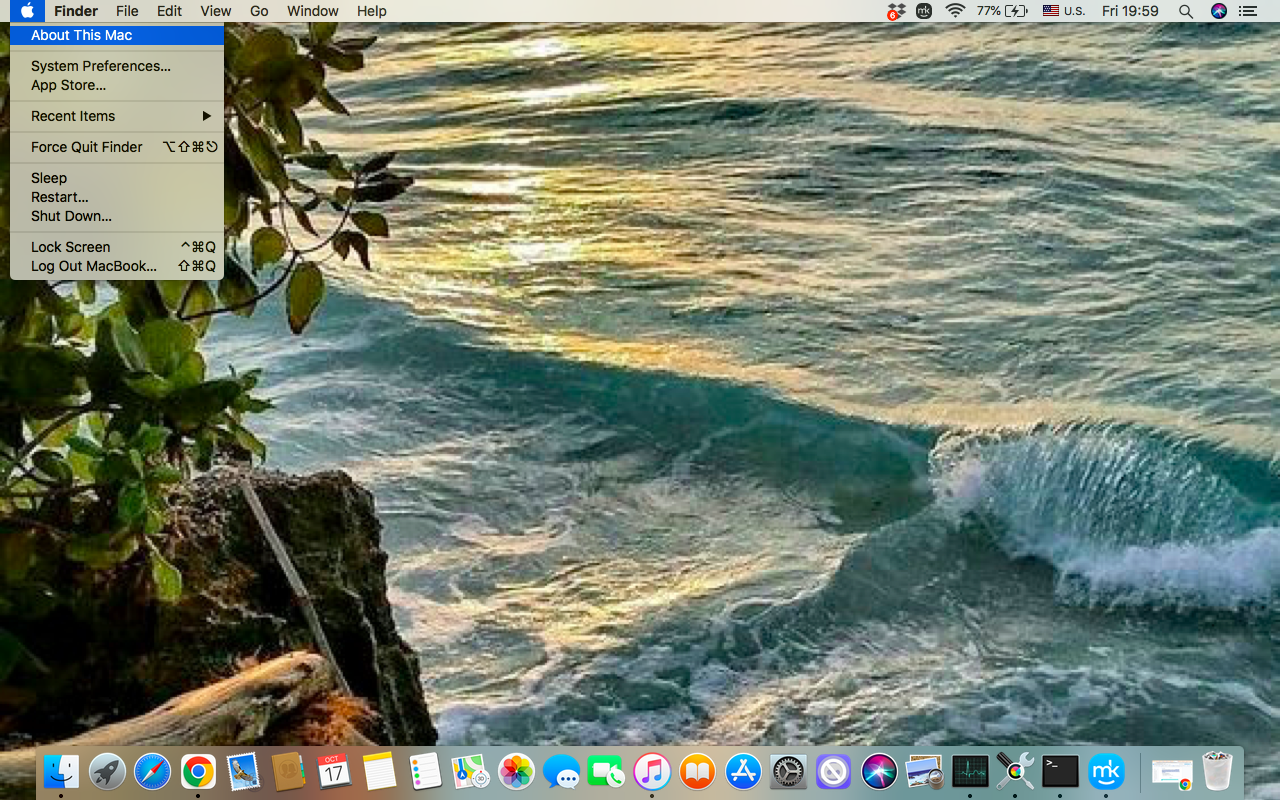Click Force Quit Finder

[86, 147]
